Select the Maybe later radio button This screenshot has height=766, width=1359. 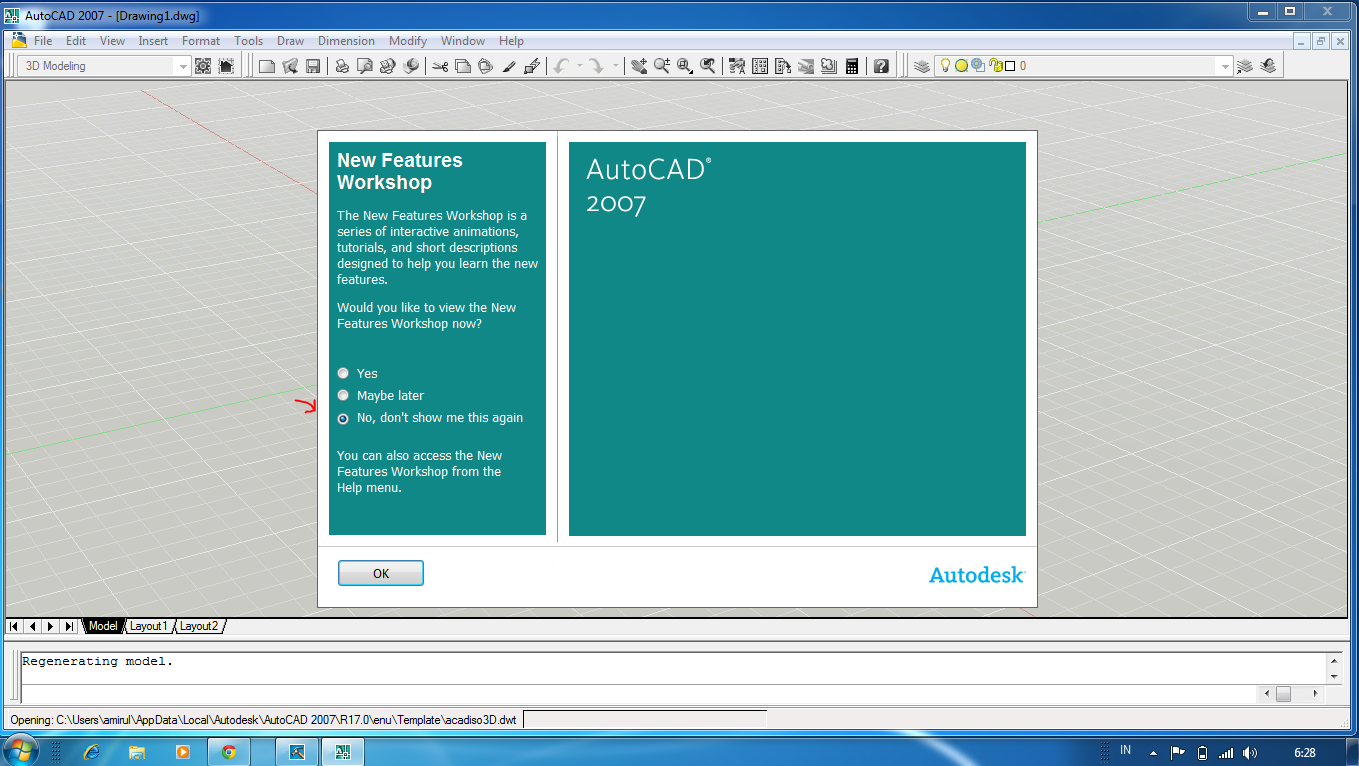click(343, 395)
